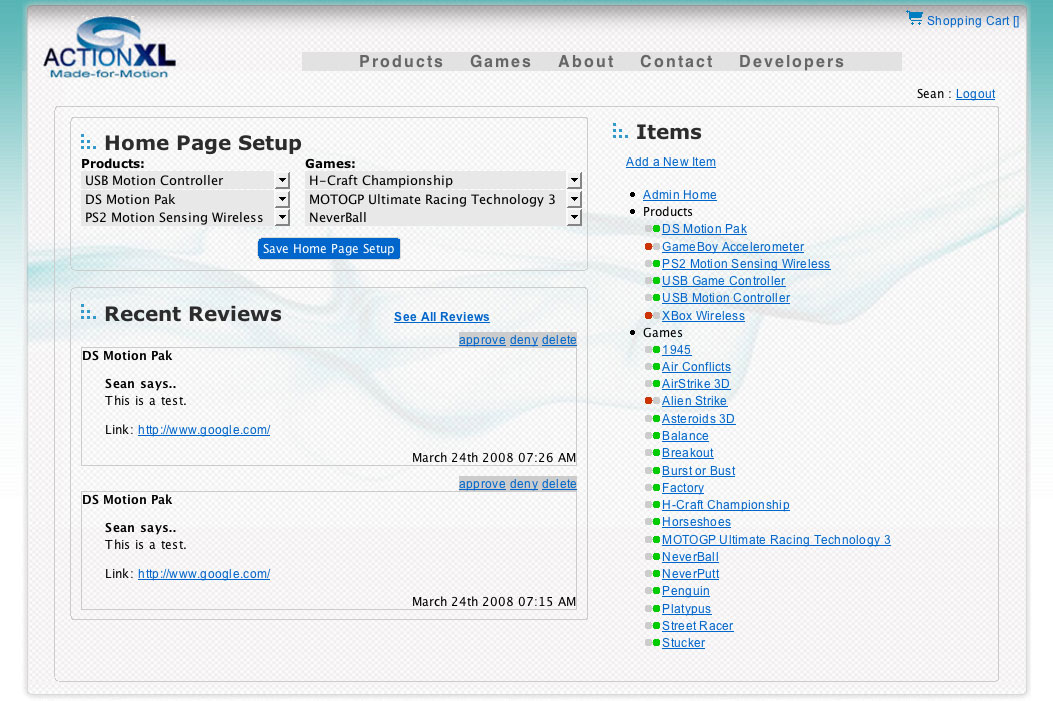Click status indicator next to USB Motion Controller link
The width and height of the screenshot is (1053, 701).
pos(653,298)
